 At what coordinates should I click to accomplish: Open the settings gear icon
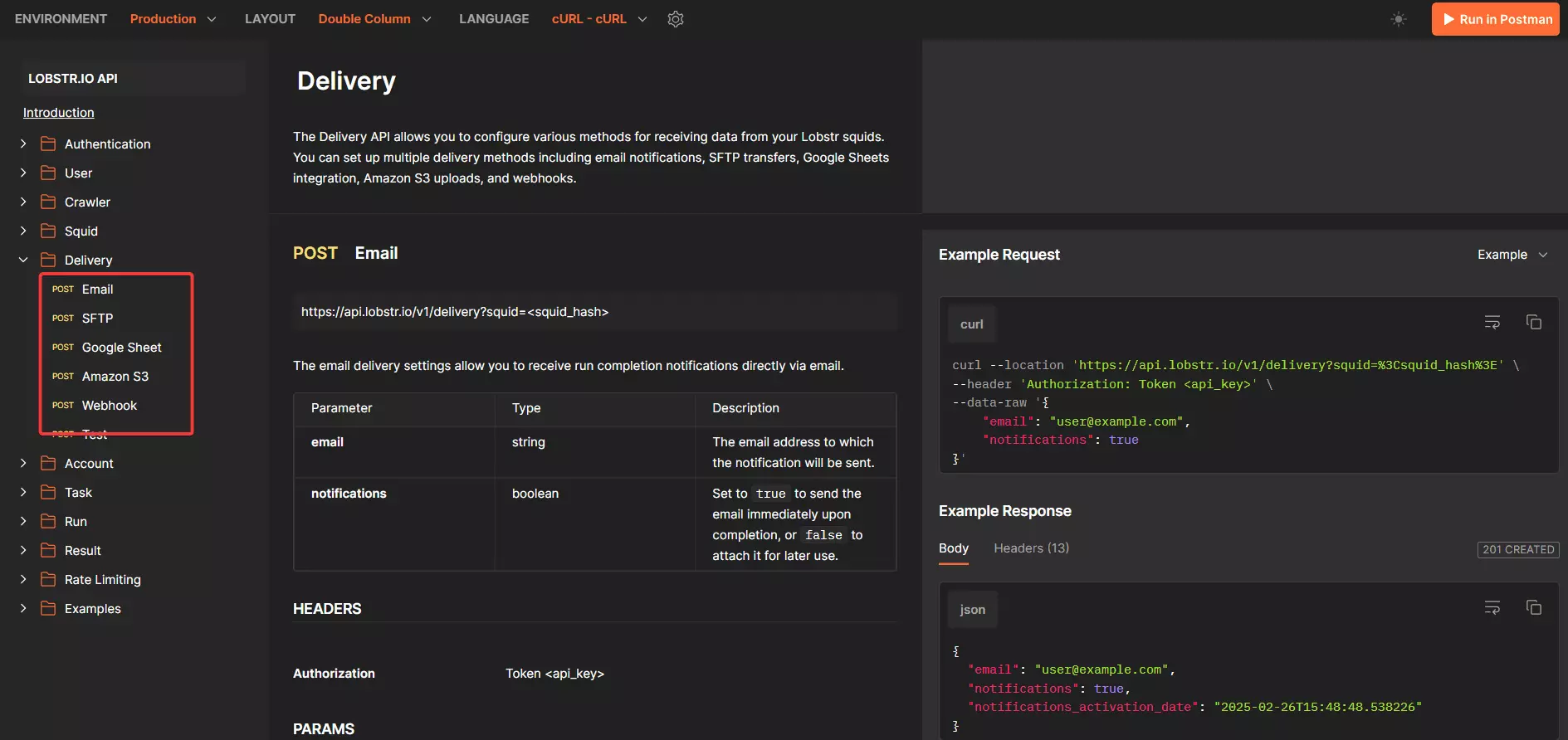[676, 19]
